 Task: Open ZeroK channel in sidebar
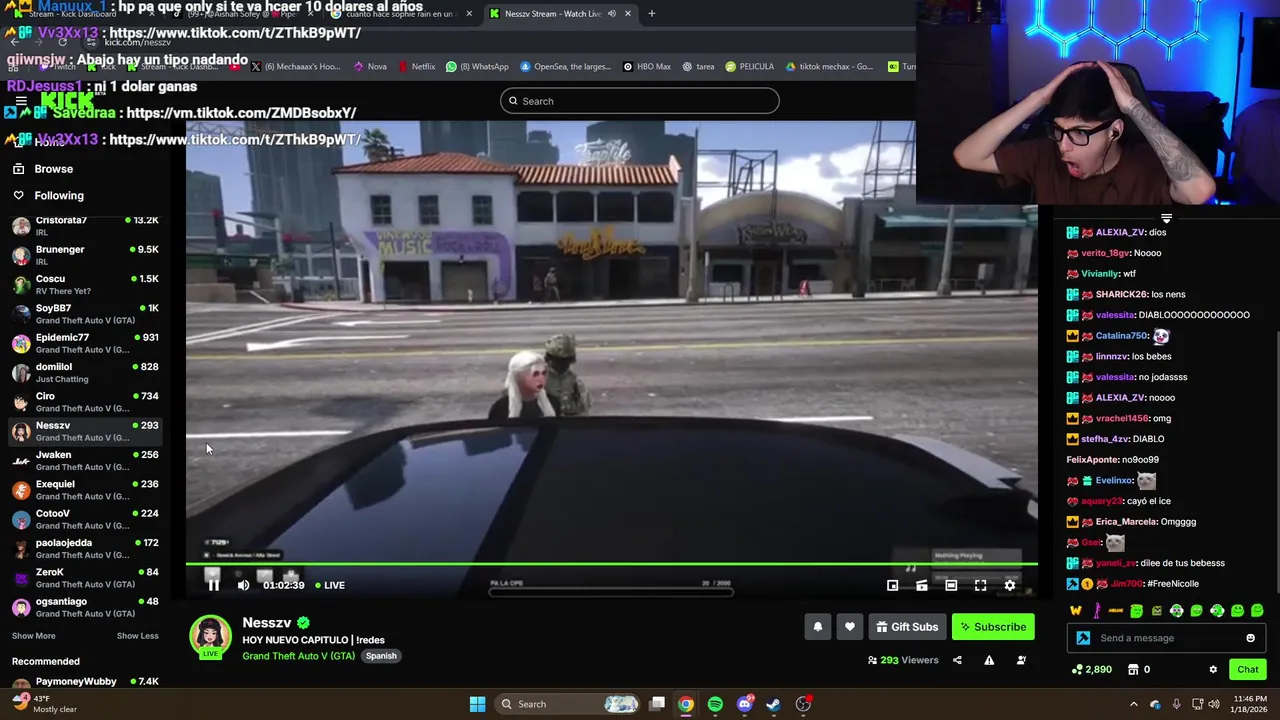click(85, 578)
